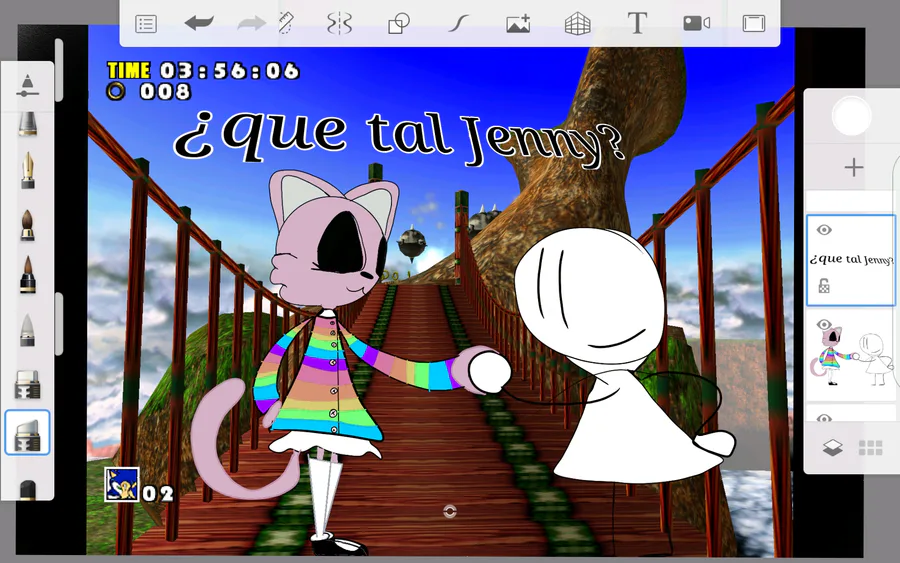Adjust the lower brush opacity slider
This screenshot has height=563, width=900.
coord(59,323)
